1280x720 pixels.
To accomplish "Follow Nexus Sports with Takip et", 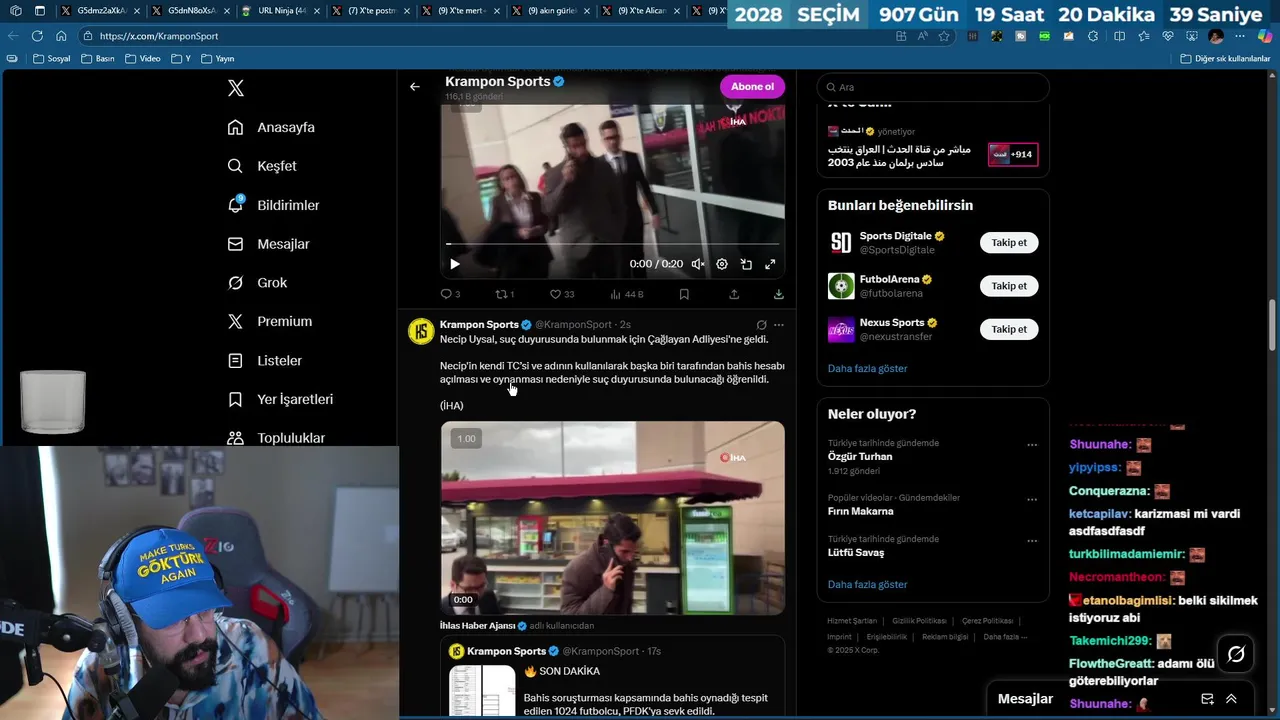I will [x=1009, y=329].
